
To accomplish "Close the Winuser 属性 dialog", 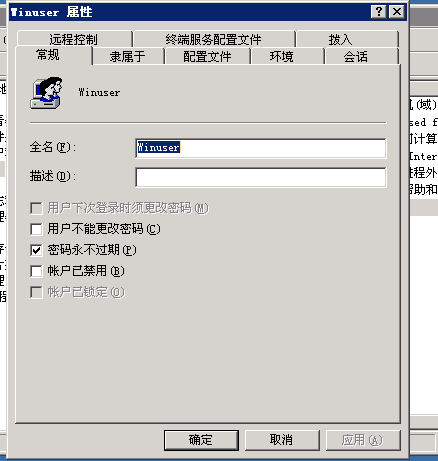I will pos(397,12).
